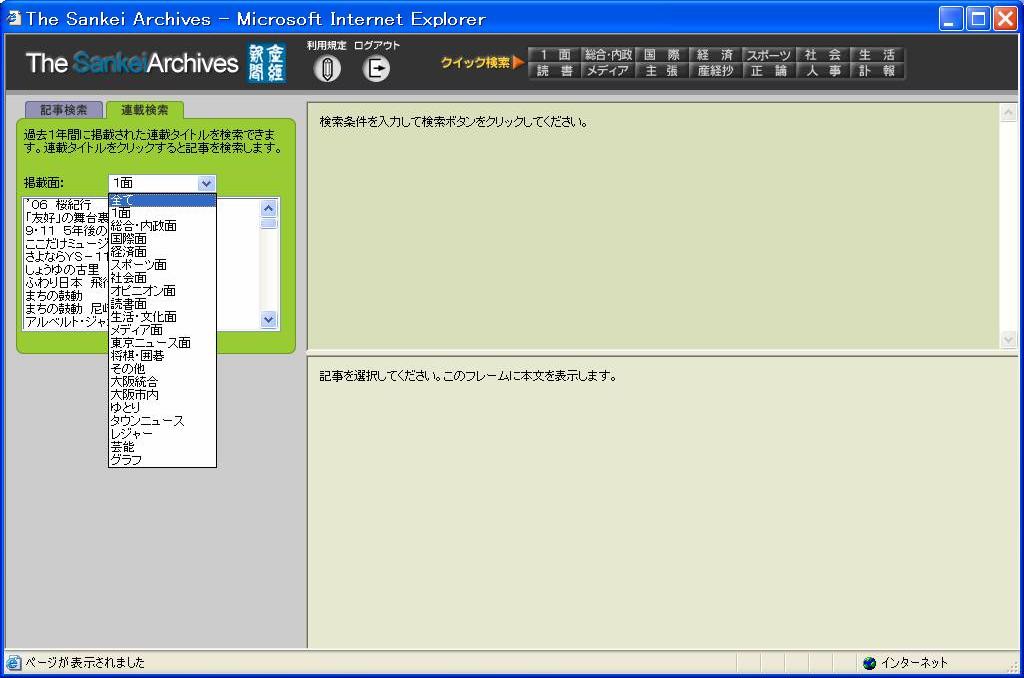Click the orange クイック検索 arrow
The height and width of the screenshot is (678, 1024).
(518, 63)
